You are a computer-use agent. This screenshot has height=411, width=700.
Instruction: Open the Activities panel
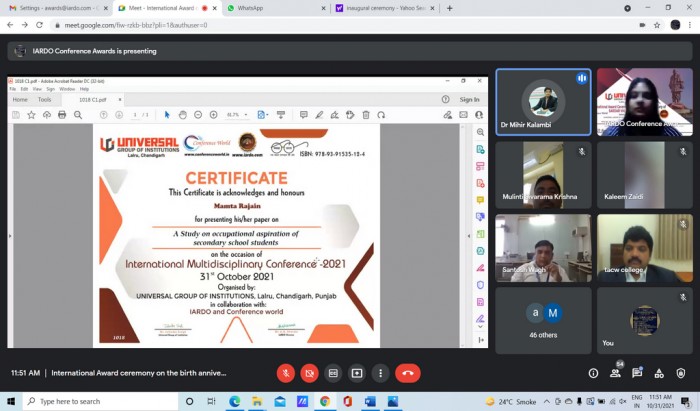click(x=659, y=373)
